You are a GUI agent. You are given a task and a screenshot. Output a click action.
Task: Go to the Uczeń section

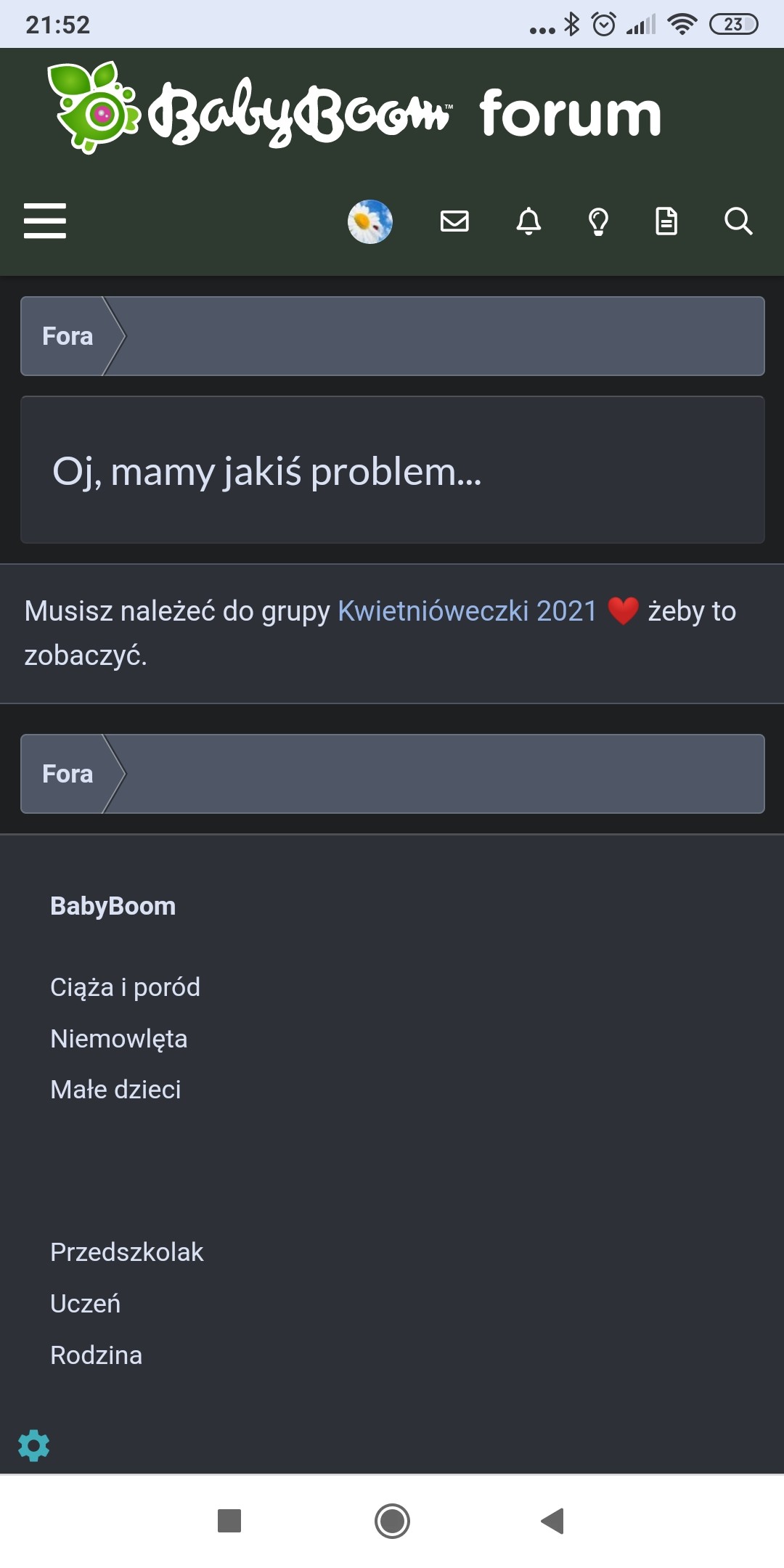pyautogui.click(x=85, y=1304)
